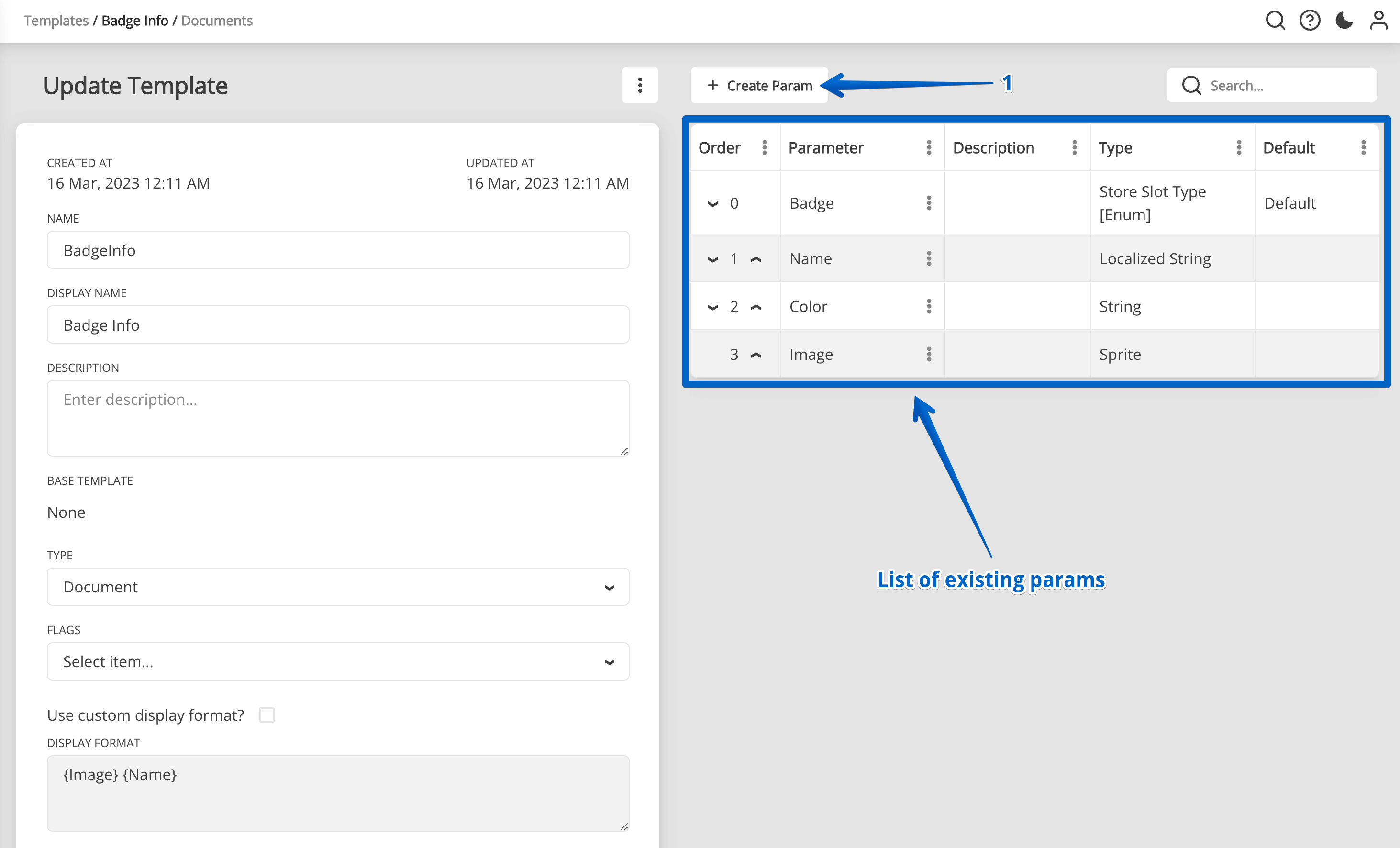Open the help icon in the top bar
Viewport: 1400px width, 848px height.
coord(1310,21)
